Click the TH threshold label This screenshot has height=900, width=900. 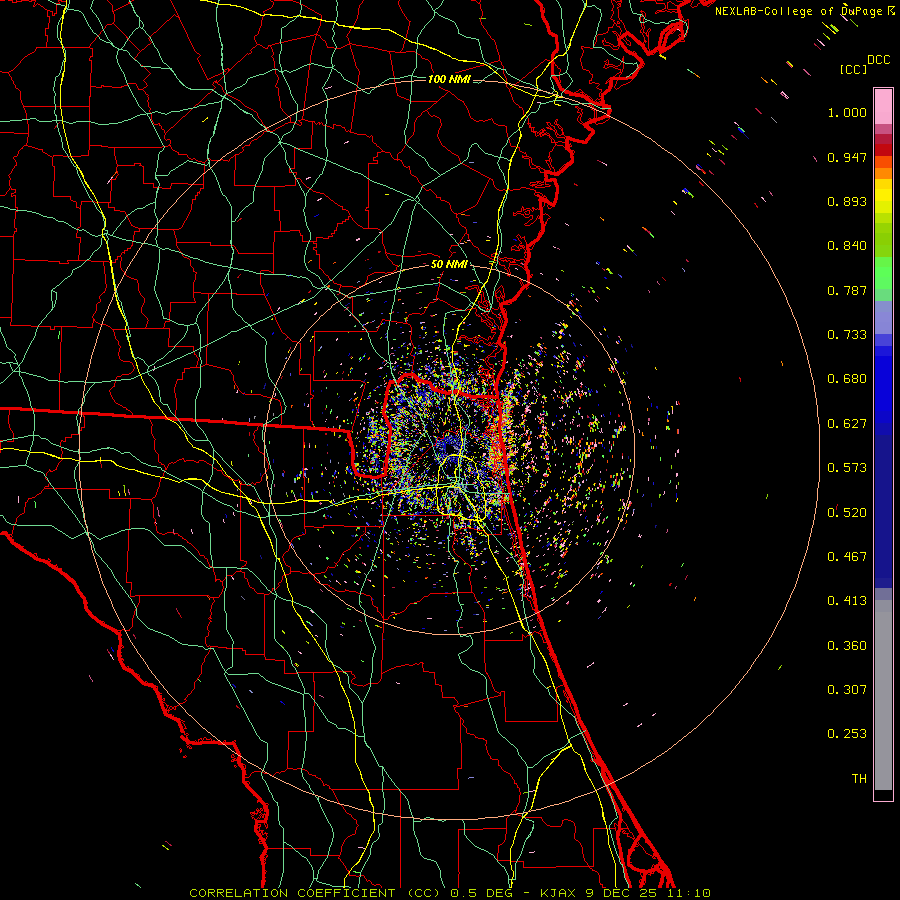pyautogui.click(x=859, y=779)
